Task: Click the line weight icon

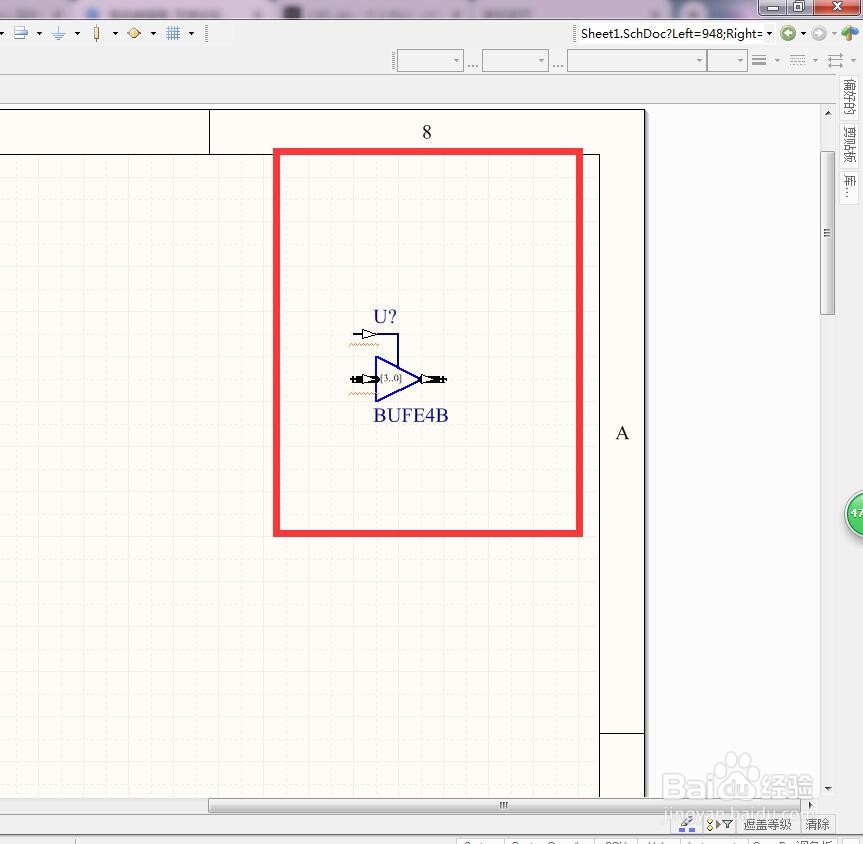Action: coord(760,61)
